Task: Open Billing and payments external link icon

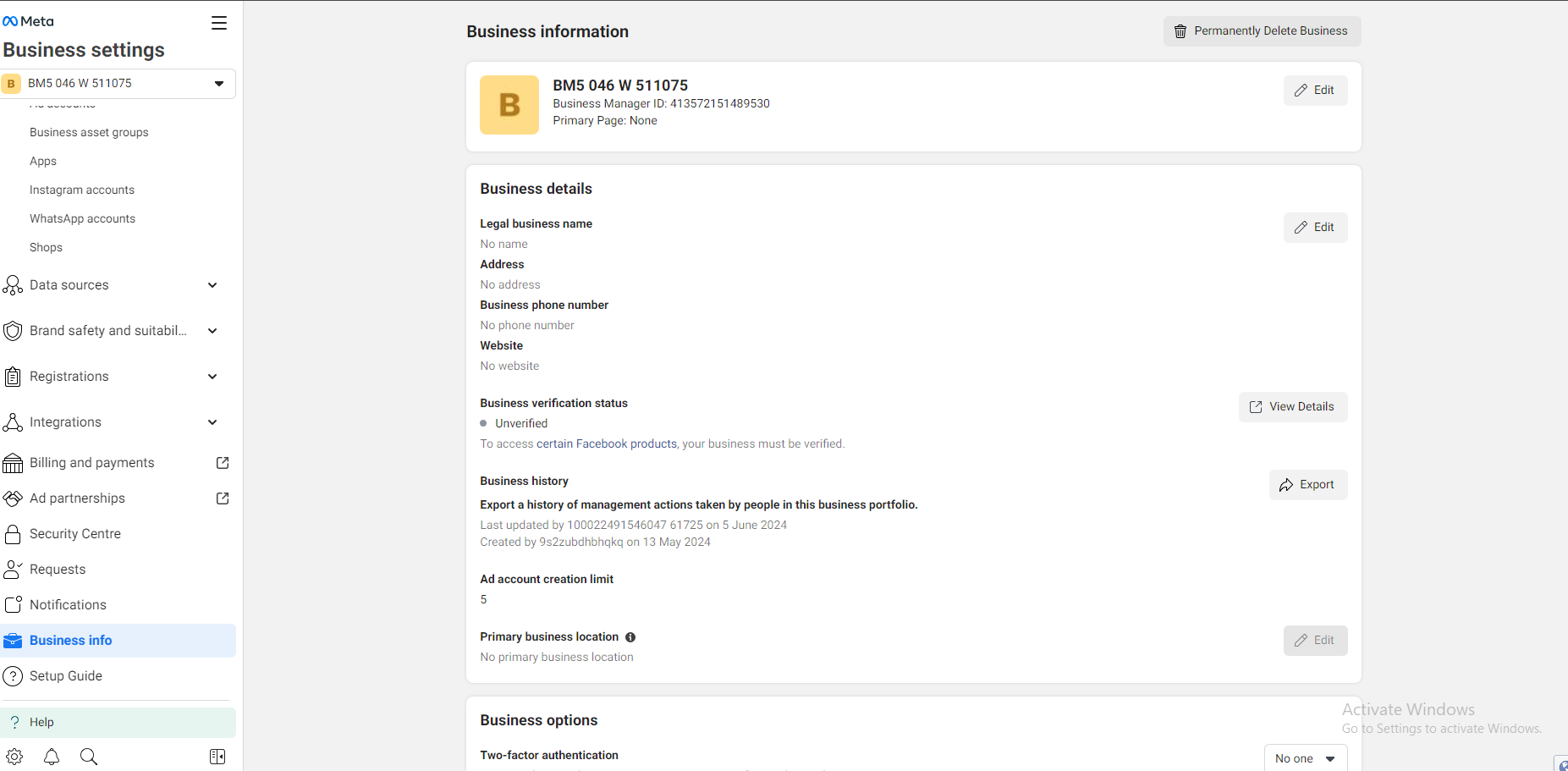Action: pos(223,463)
